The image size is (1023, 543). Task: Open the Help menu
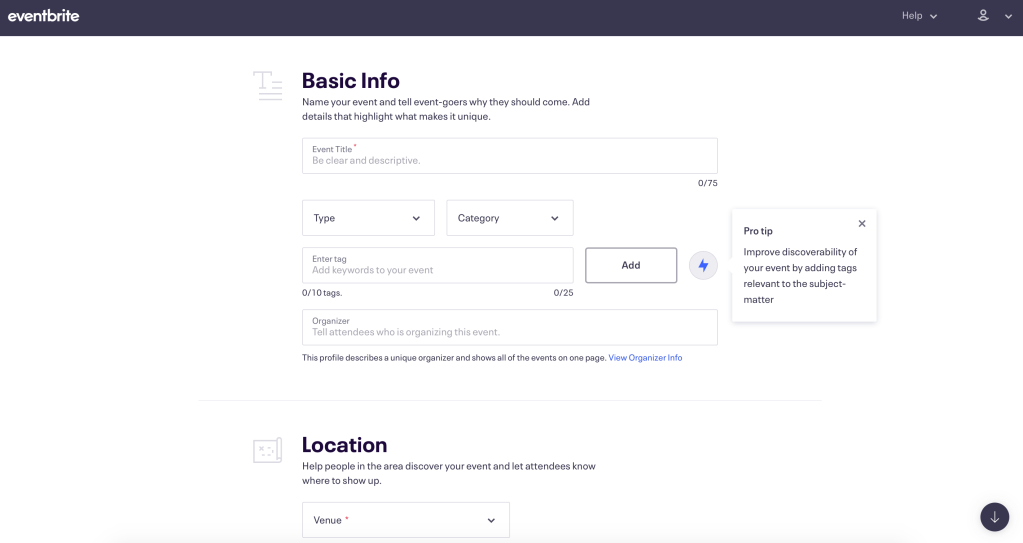click(x=919, y=16)
